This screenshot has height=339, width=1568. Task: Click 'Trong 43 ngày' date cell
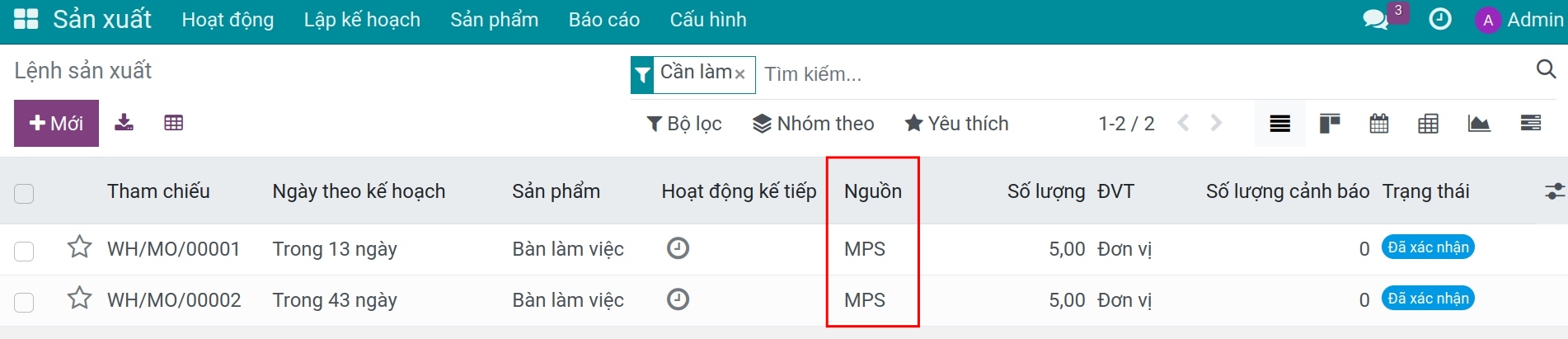pyautogui.click(x=335, y=300)
